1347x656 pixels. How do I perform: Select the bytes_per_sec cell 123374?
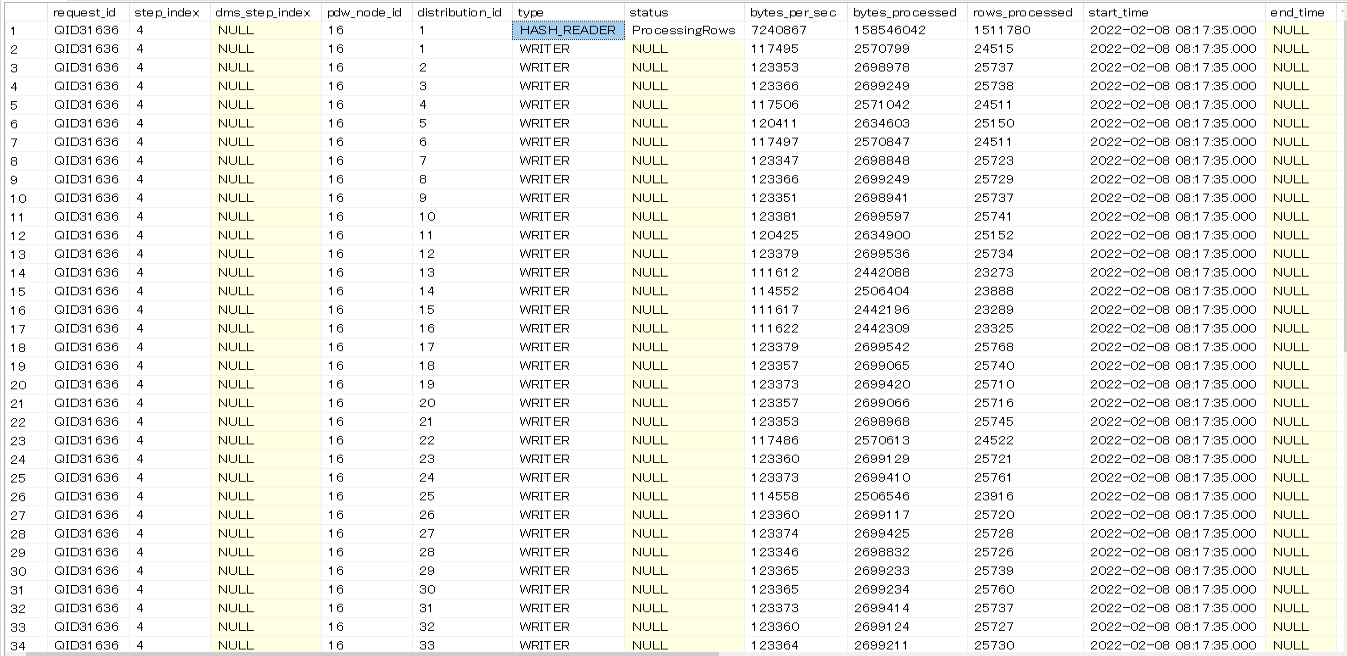(795, 533)
